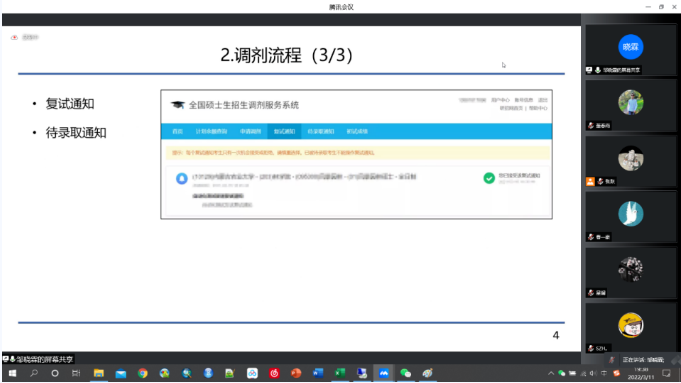The height and width of the screenshot is (383, 681).
Task: Select the 复试通知 tab in the blue navigation bar
Action: (284, 131)
